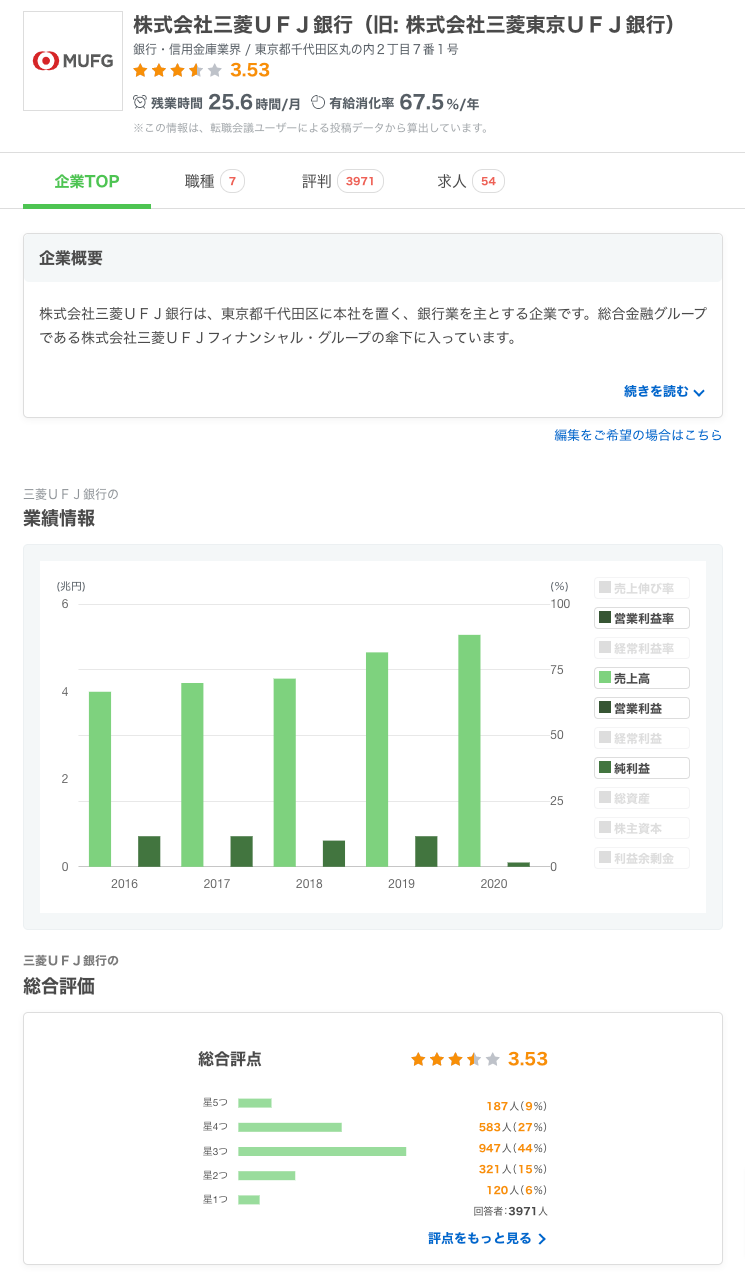This screenshot has height=1276, width=745.
Task: Click the address line 東京都千代田区丸の内
Action: tap(357, 49)
